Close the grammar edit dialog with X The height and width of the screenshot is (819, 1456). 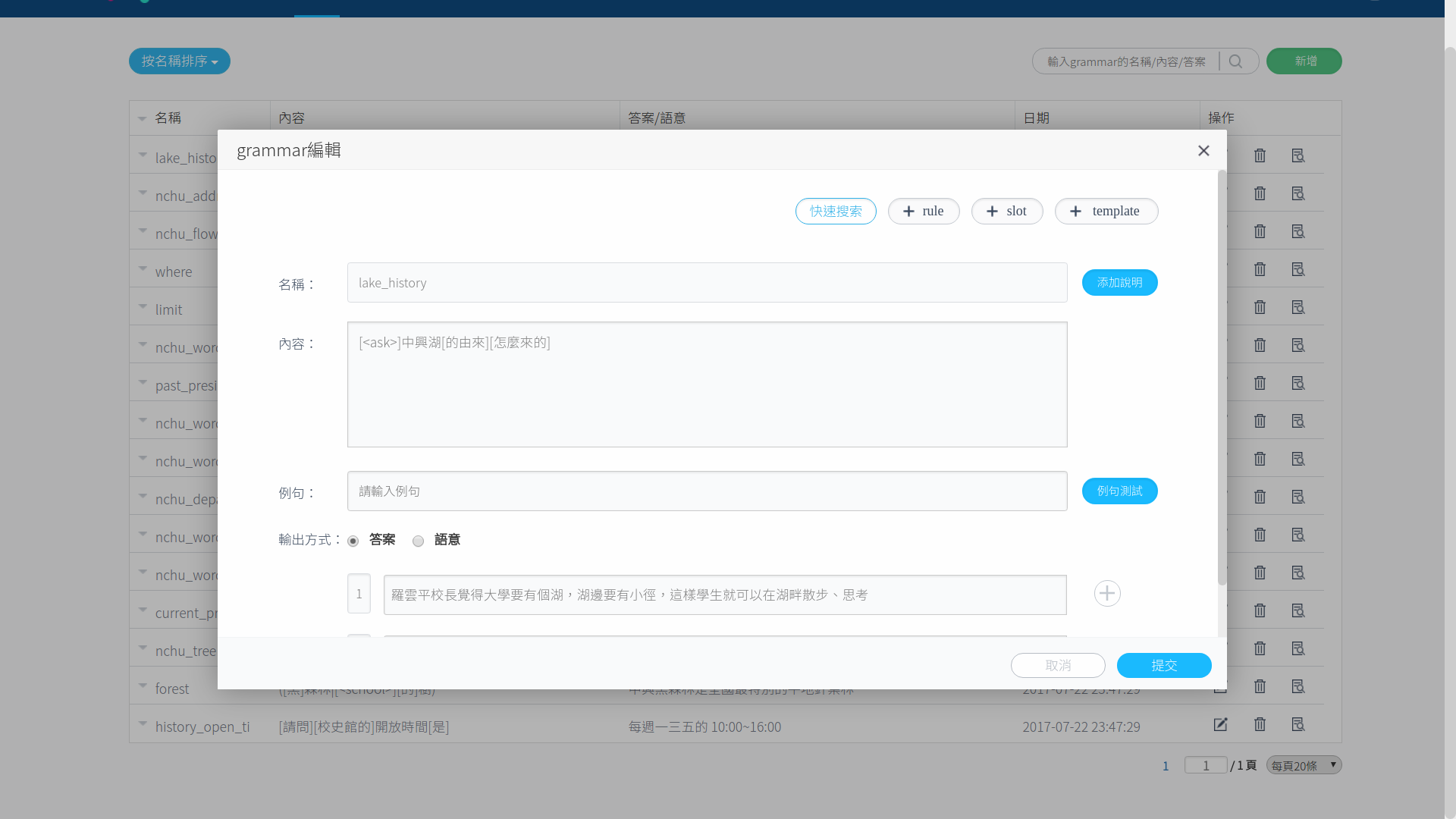pyautogui.click(x=1203, y=150)
